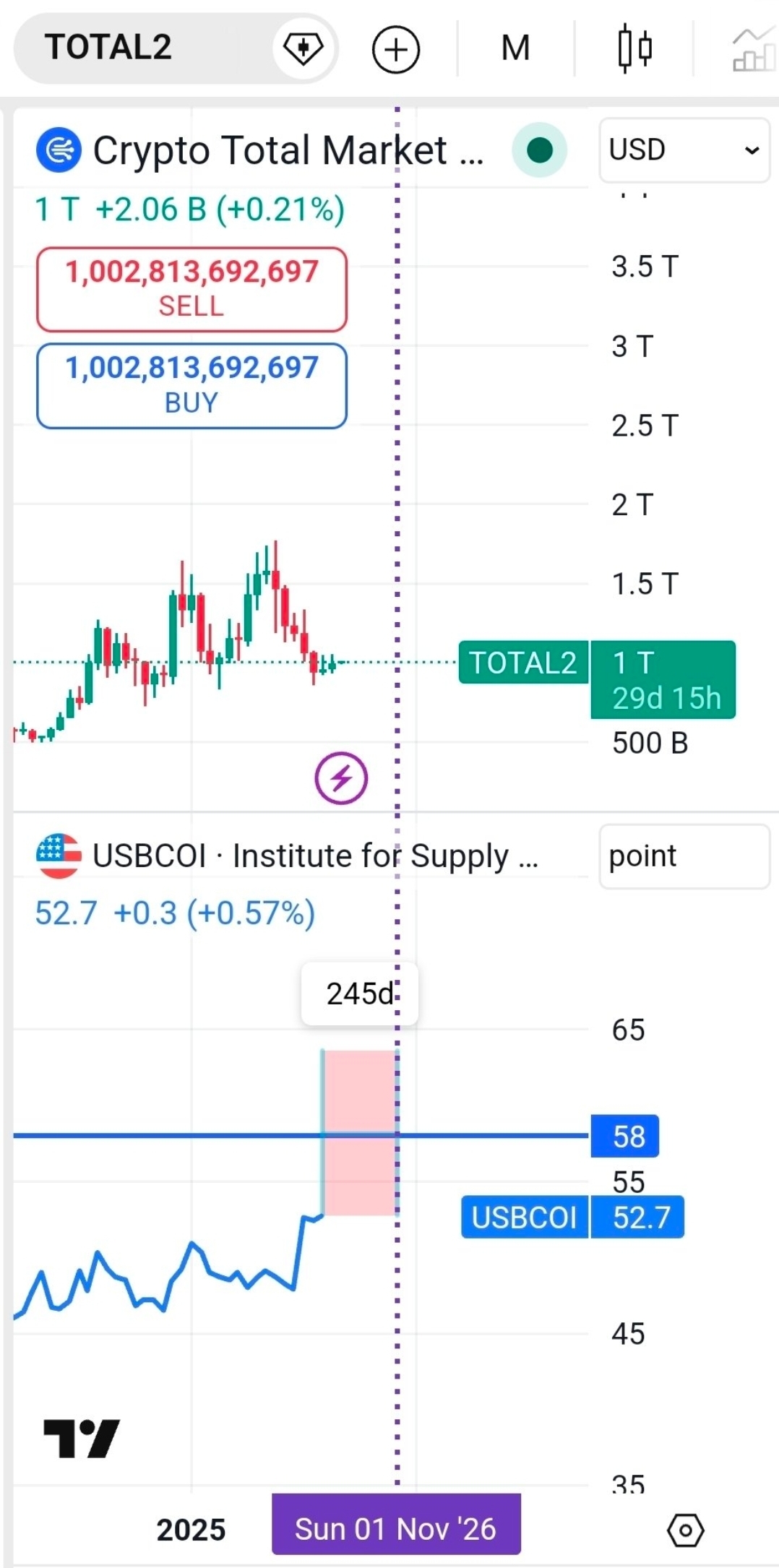Open chart settings hexagon icon
The height and width of the screenshot is (1568, 779).
pyautogui.click(x=685, y=1530)
